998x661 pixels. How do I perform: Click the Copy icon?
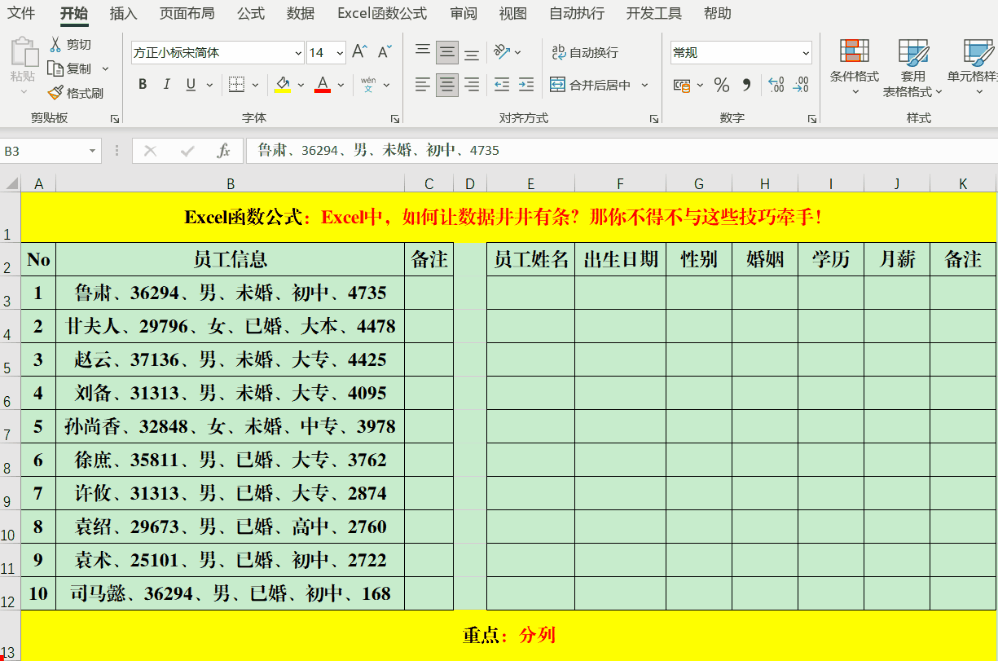(x=55, y=68)
